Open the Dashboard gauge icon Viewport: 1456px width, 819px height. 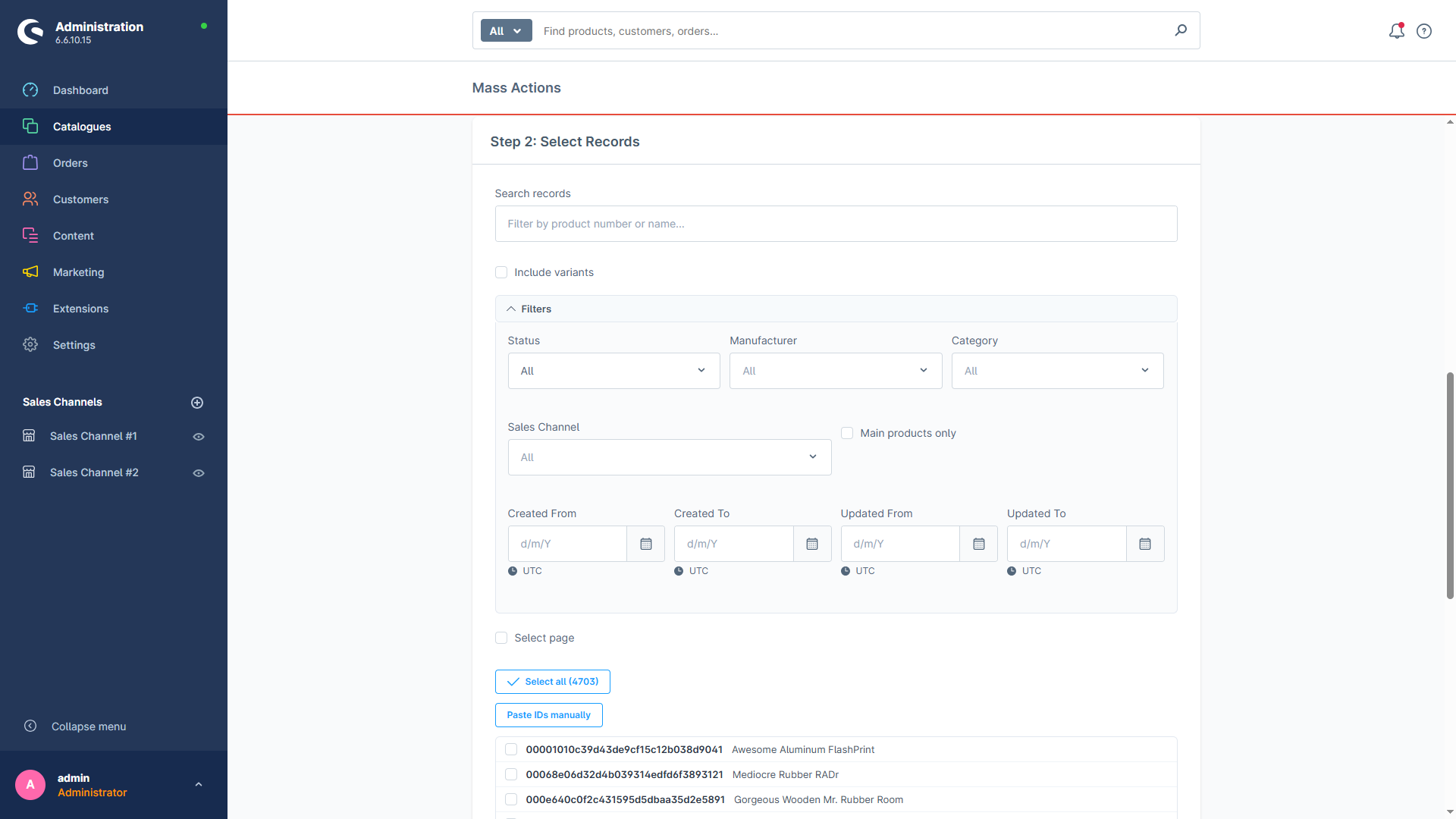pyautogui.click(x=30, y=90)
